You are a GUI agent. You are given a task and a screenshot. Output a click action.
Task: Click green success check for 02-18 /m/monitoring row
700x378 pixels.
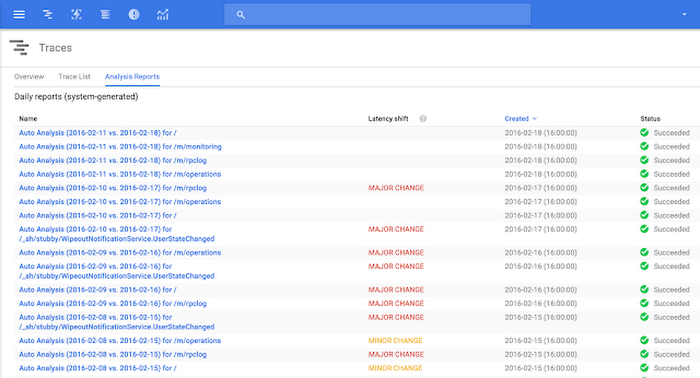coord(644,146)
